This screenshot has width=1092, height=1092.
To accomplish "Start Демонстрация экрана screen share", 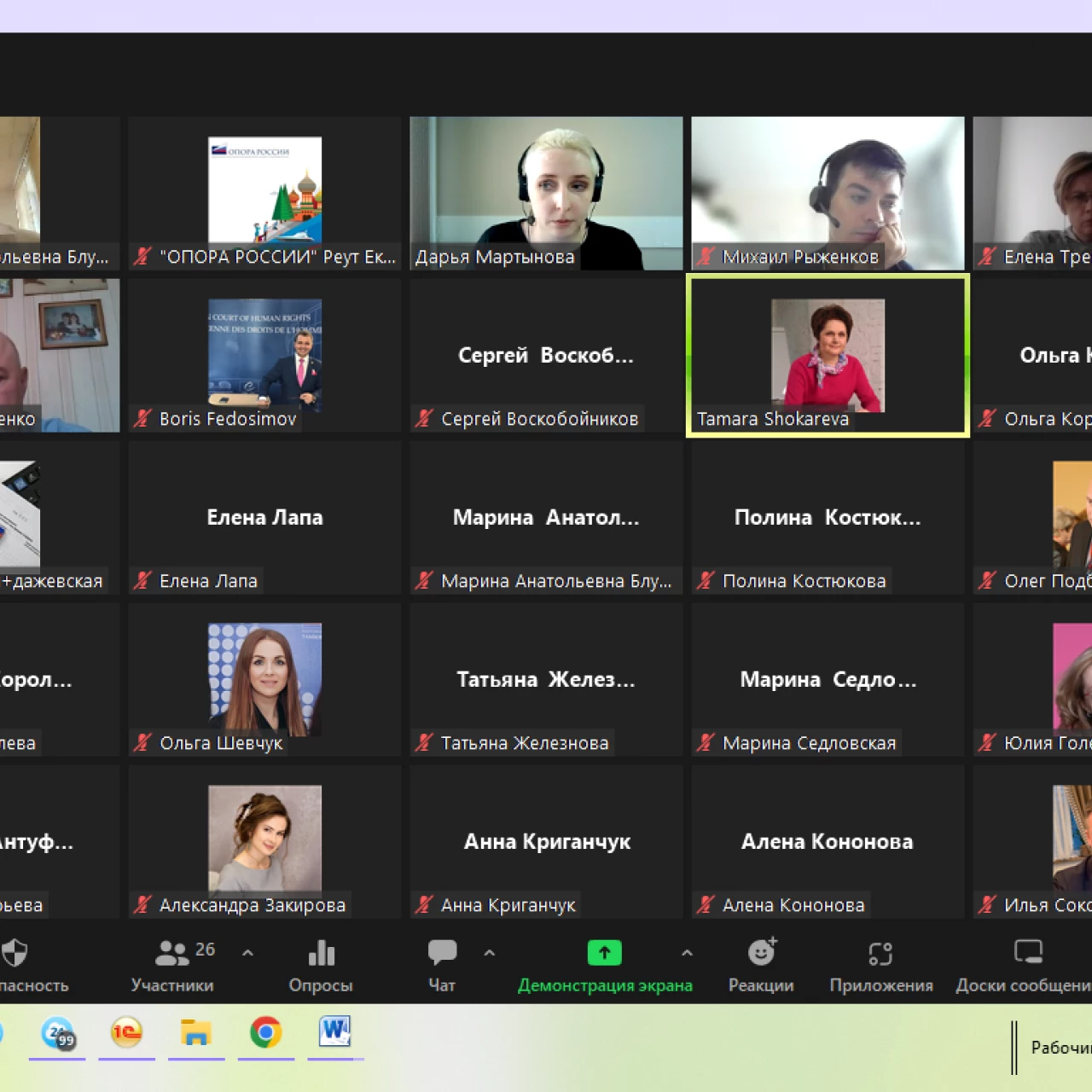I will point(605,966).
